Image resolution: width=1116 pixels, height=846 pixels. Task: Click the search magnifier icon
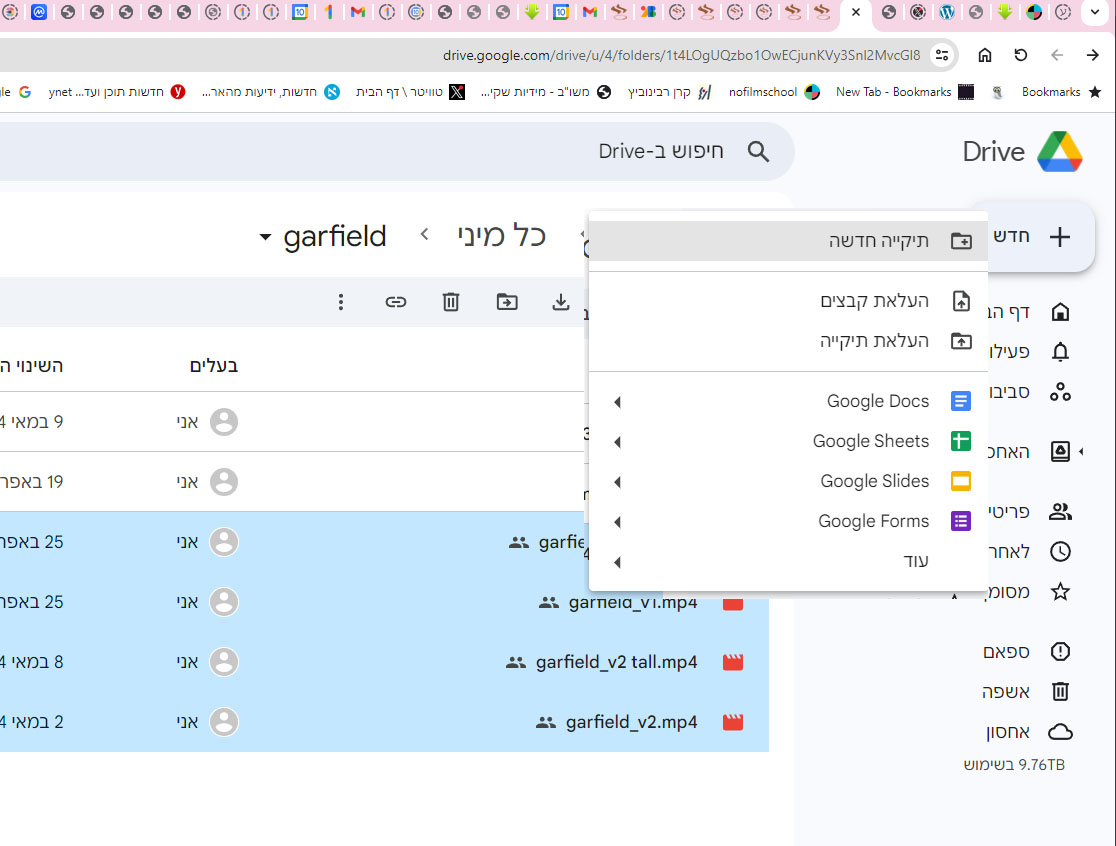pyautogui.click(x=759, y=152)
